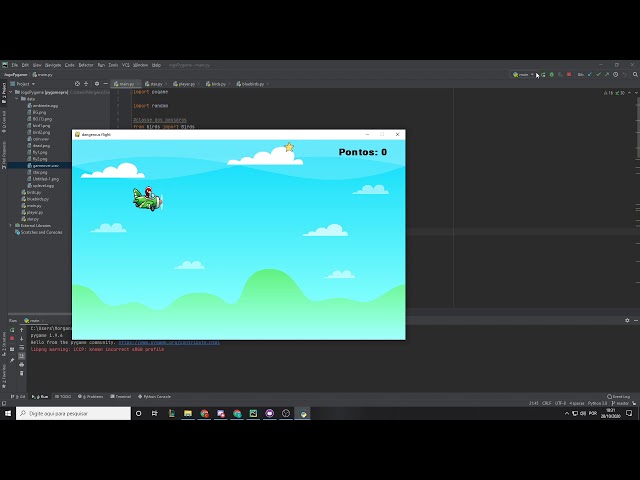Open the Refactor menu

point(86,65)
